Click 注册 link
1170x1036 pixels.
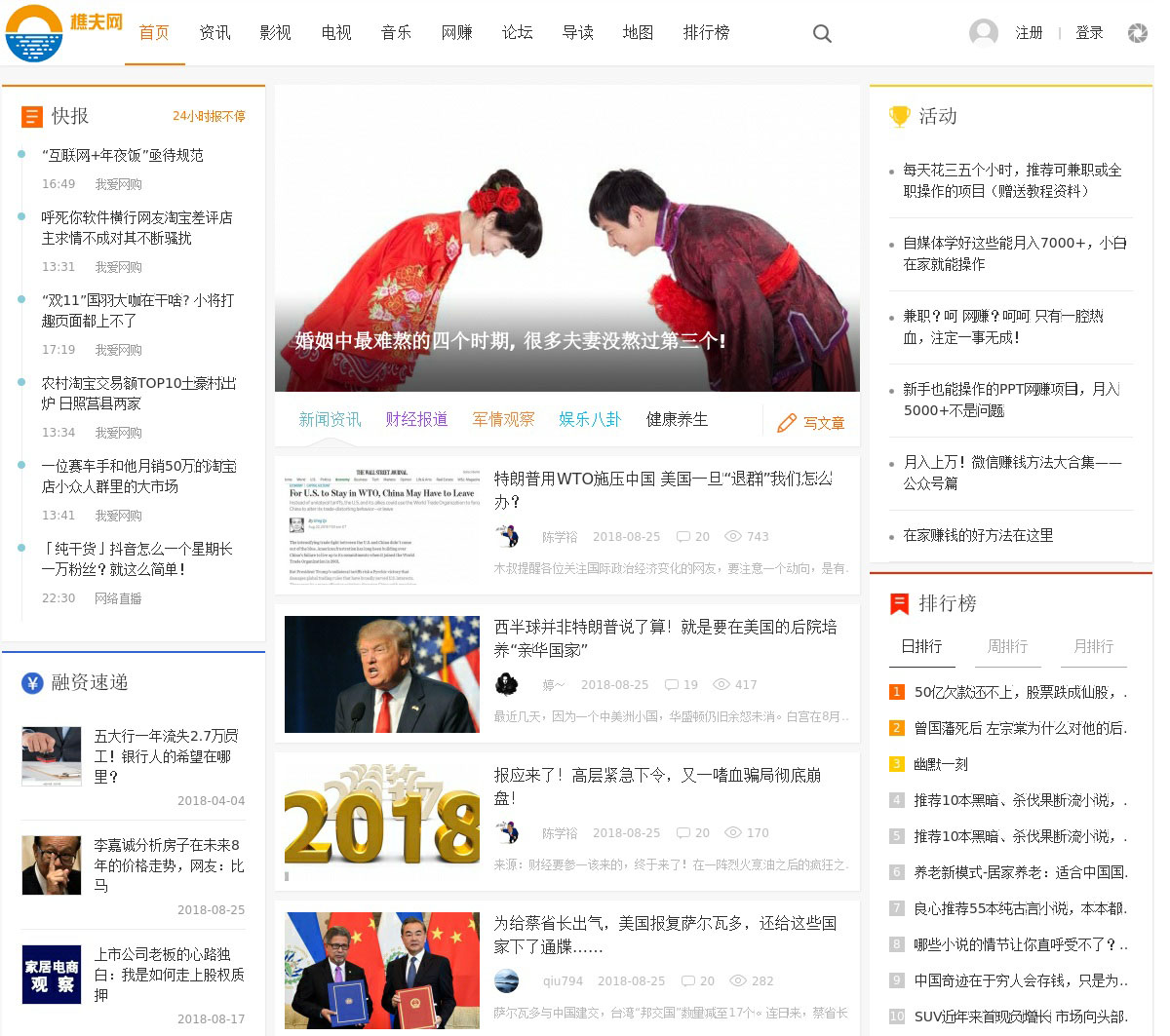tap(1029, 33)
